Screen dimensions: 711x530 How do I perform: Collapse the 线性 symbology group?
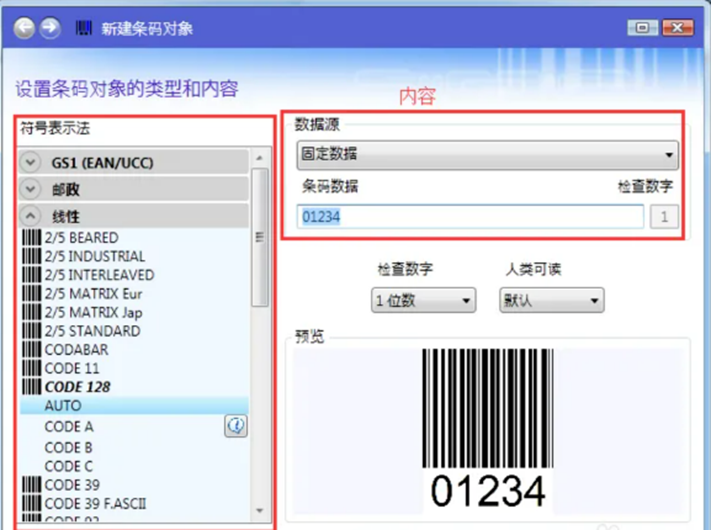coord(133,216)
